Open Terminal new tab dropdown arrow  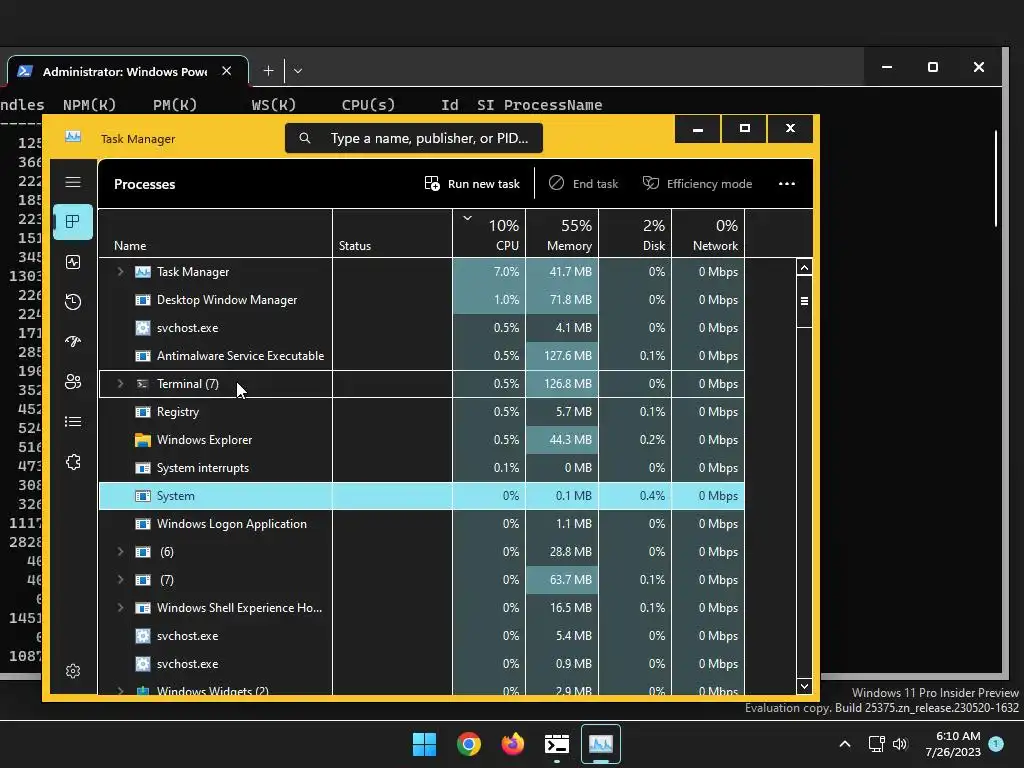click(298, 71)
